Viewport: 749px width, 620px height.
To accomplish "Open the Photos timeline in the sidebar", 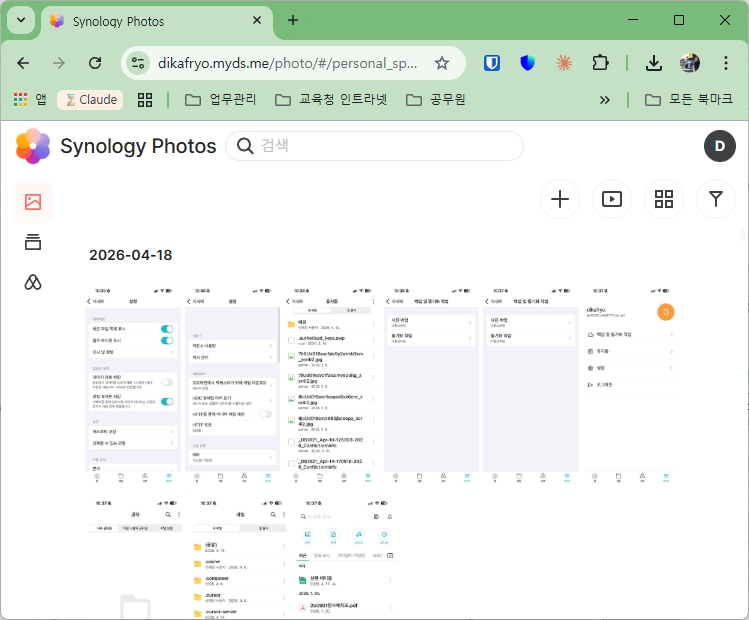I will 33,202.
